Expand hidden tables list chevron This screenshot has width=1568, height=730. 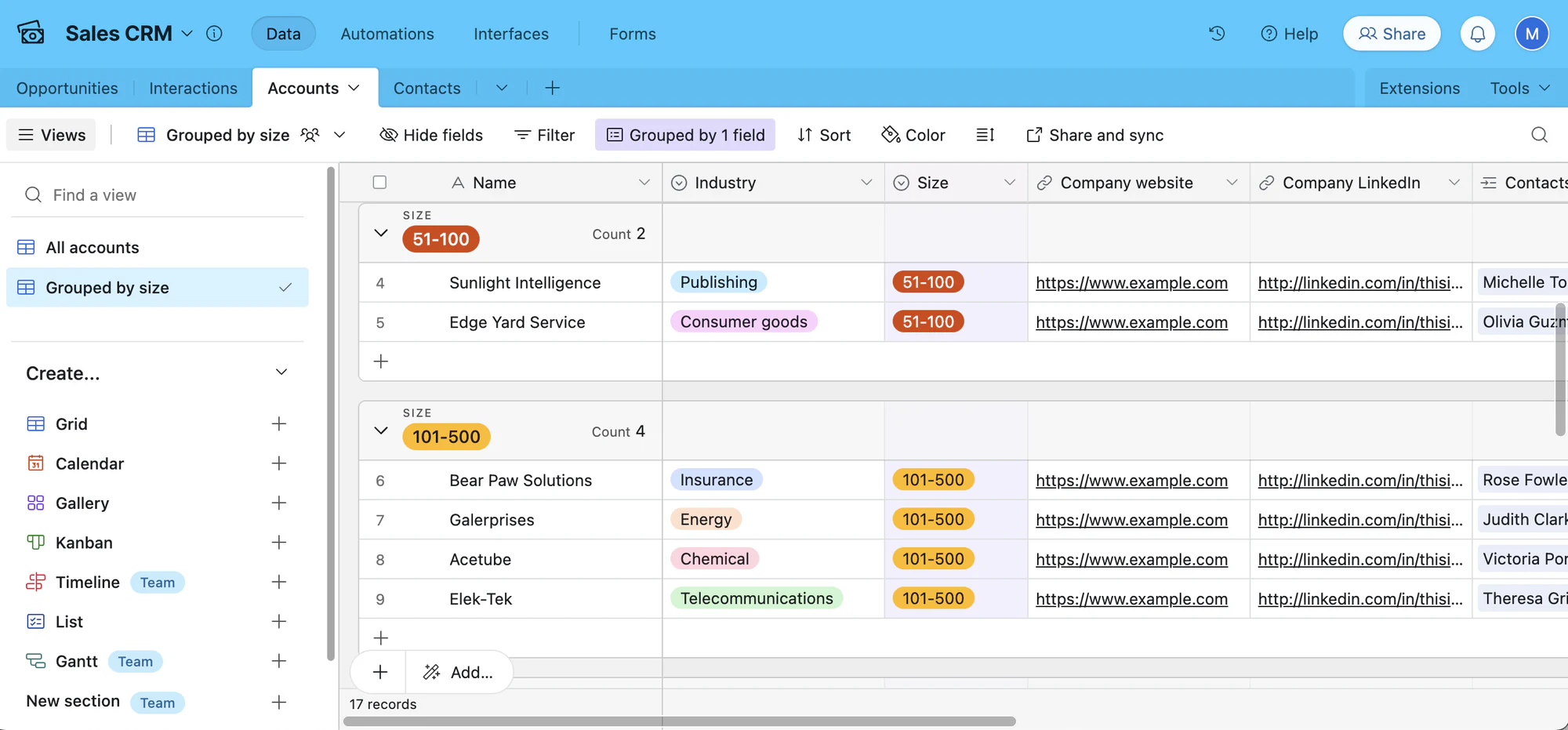pyautogui.click(x=502, y=88)
